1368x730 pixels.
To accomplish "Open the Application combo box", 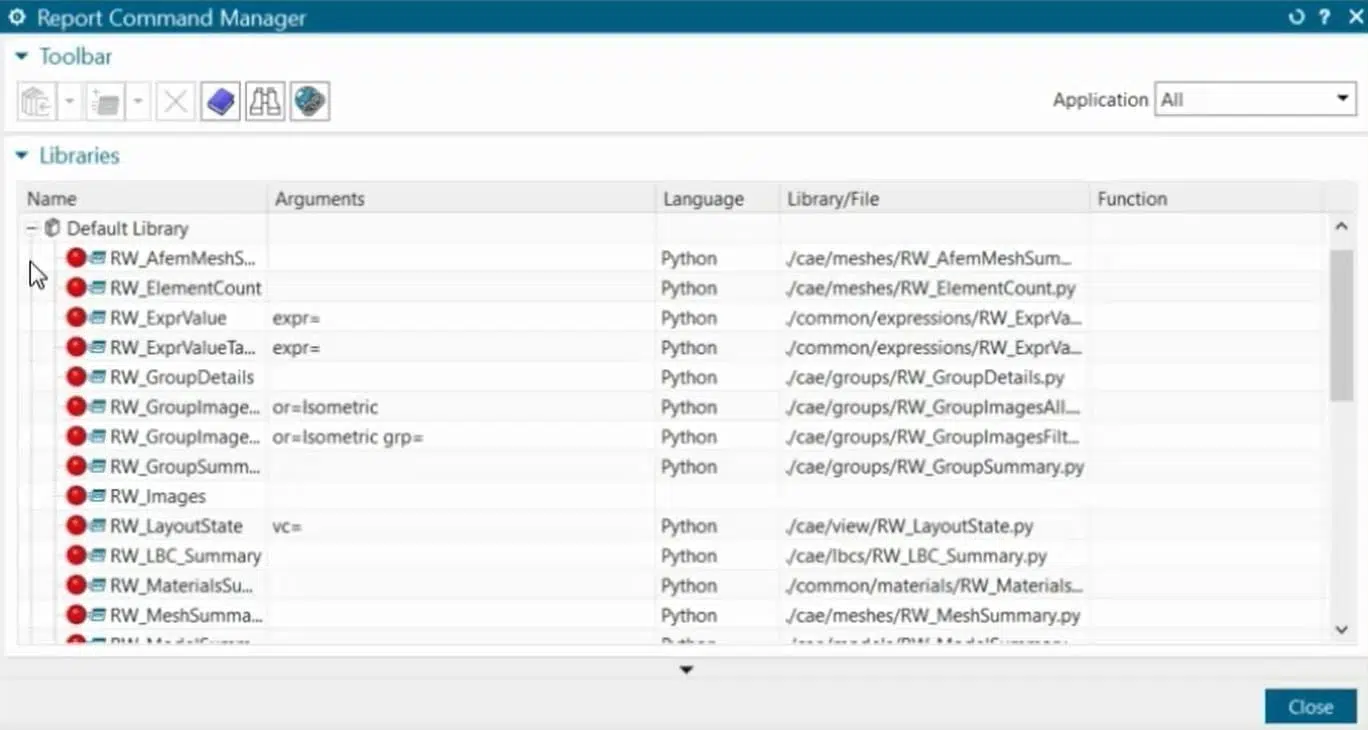I will pos(1255,99).
